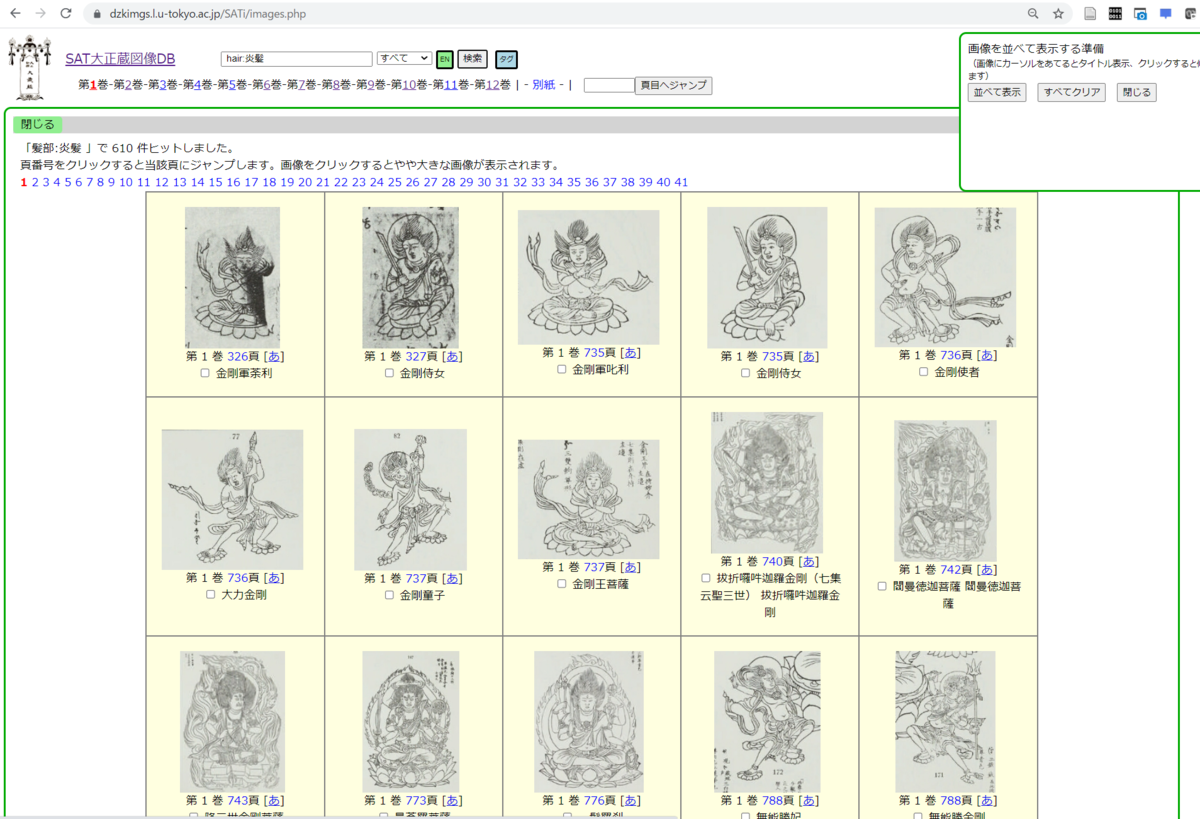Open the 閻曼徳迦菩薩 thumbnail image

pyautogui.click(x=945, y=490)
